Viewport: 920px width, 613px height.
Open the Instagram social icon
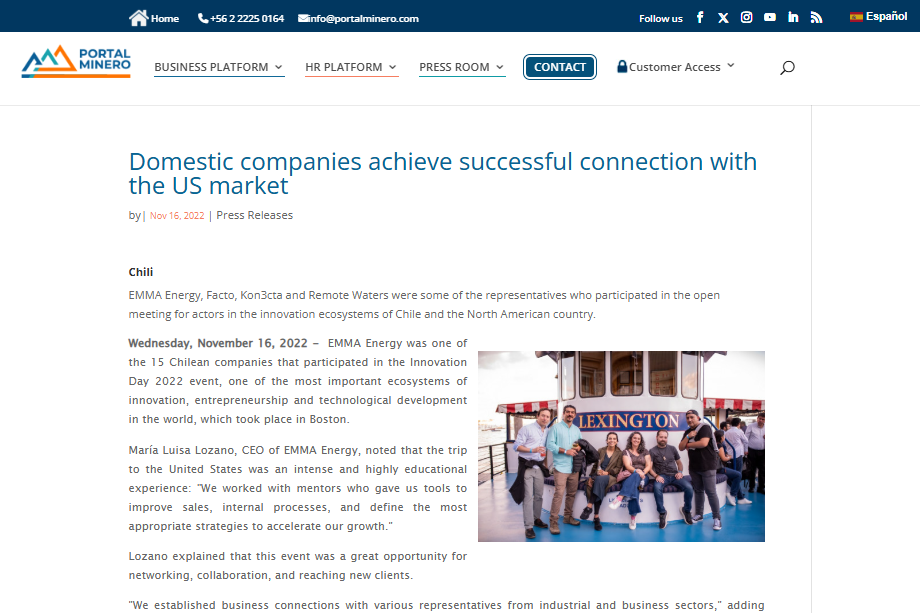click(746, 17)
